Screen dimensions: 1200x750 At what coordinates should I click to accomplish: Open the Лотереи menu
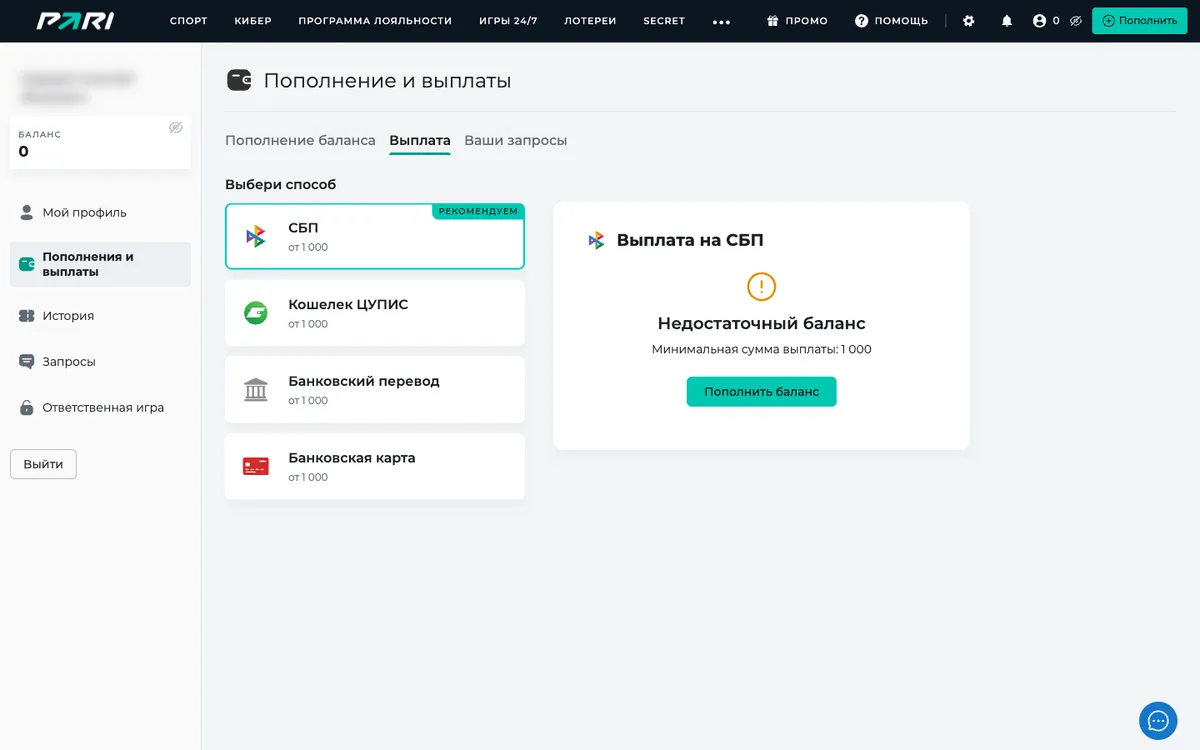point(590,21)
